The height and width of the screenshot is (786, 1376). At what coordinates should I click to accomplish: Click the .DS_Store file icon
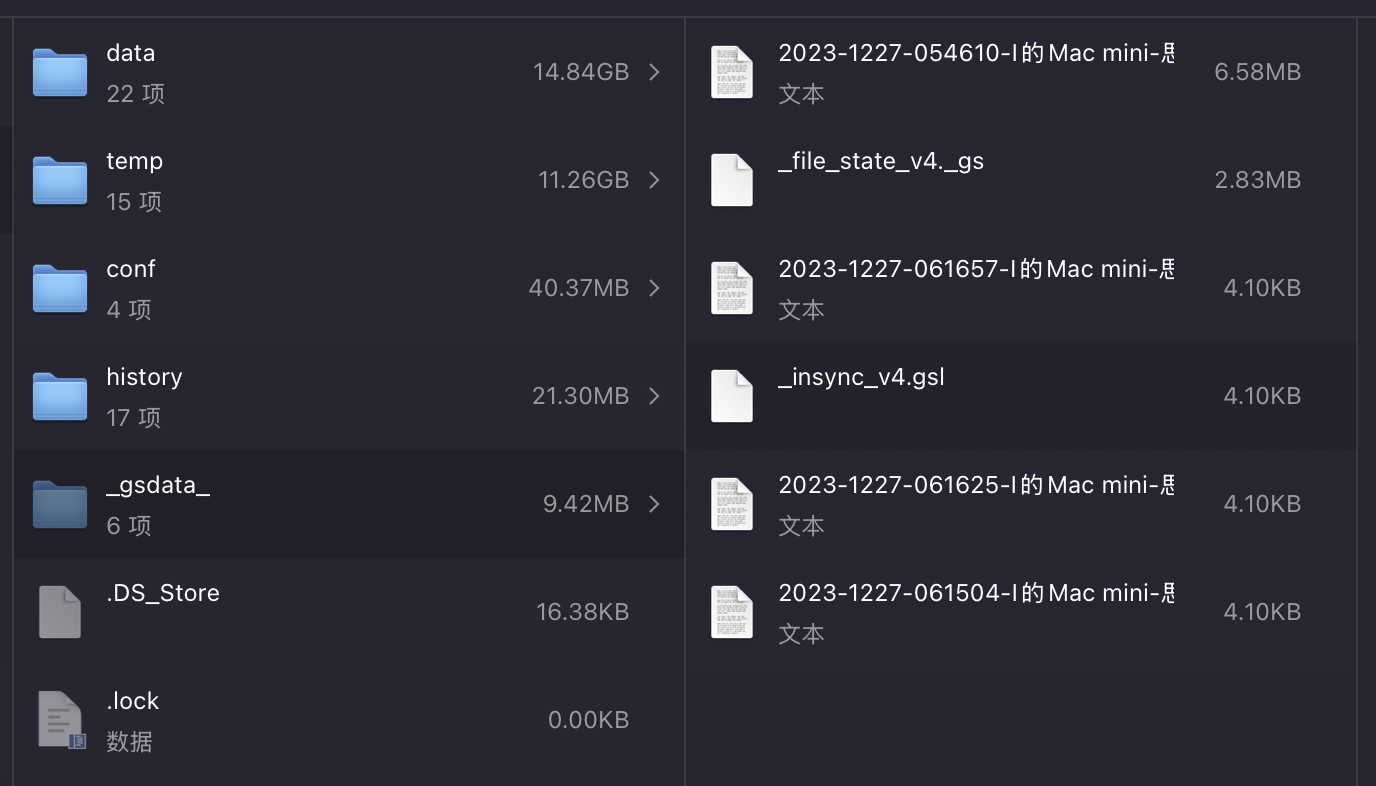[60, 612]
